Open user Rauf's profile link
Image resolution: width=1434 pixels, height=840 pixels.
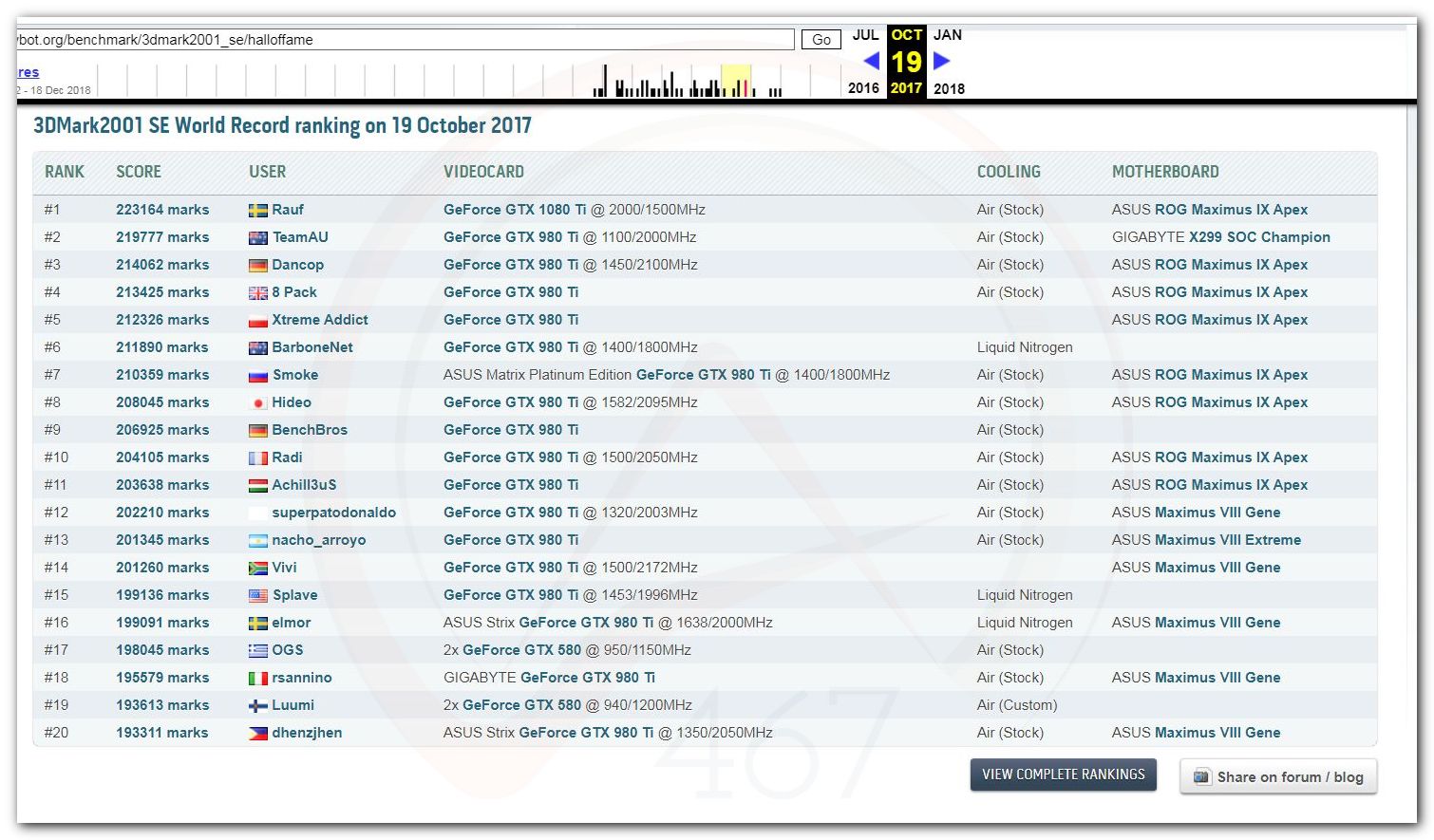point(288,210)
